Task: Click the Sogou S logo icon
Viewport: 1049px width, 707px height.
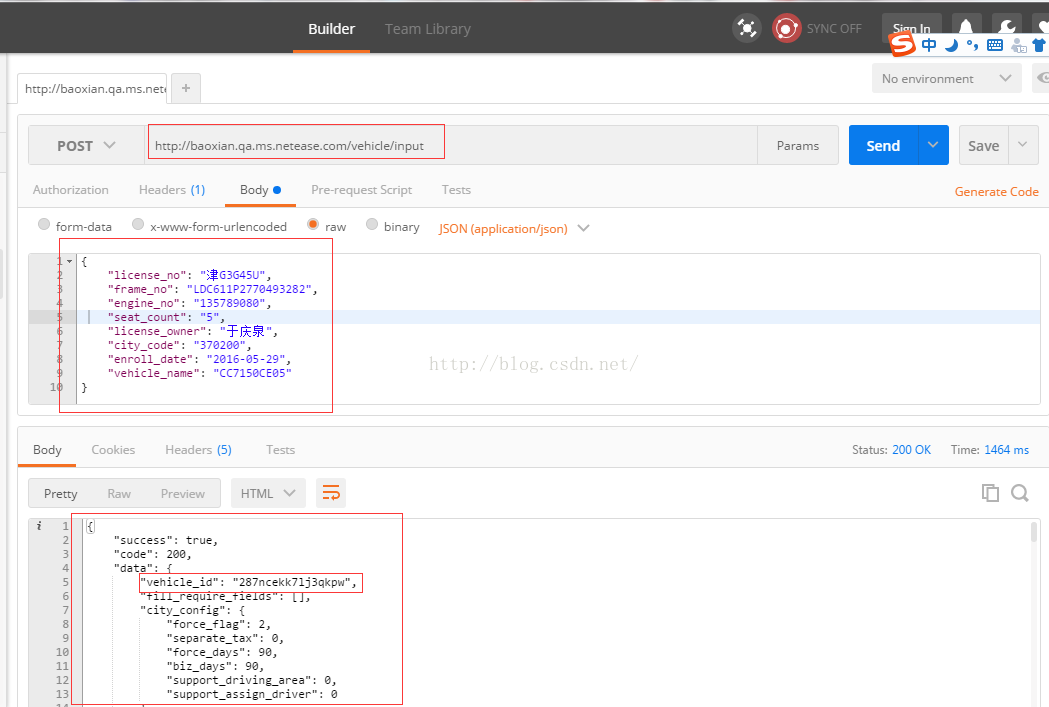Action: (x=902, y=44)
